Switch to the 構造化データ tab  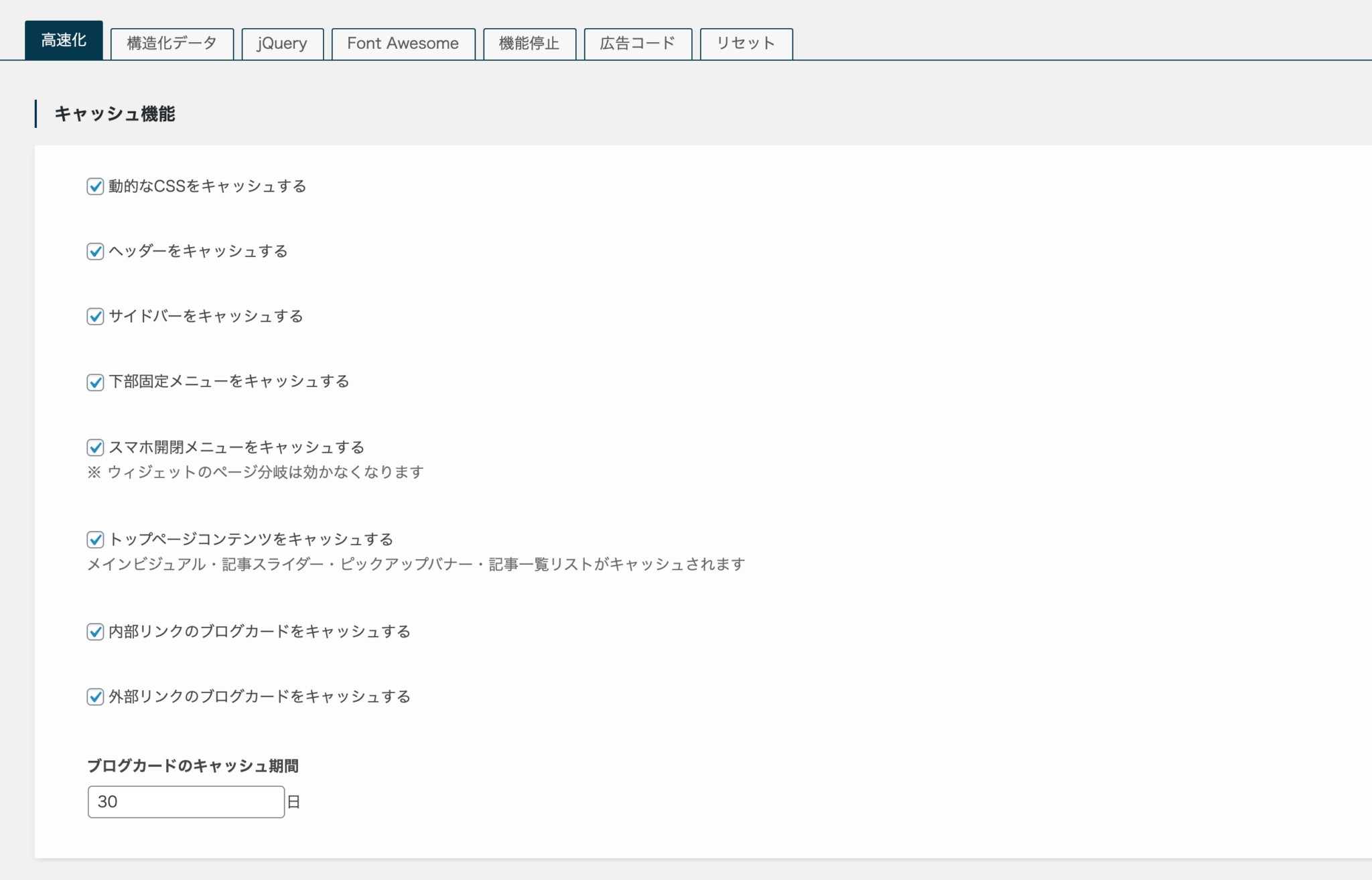coord(171,44)
